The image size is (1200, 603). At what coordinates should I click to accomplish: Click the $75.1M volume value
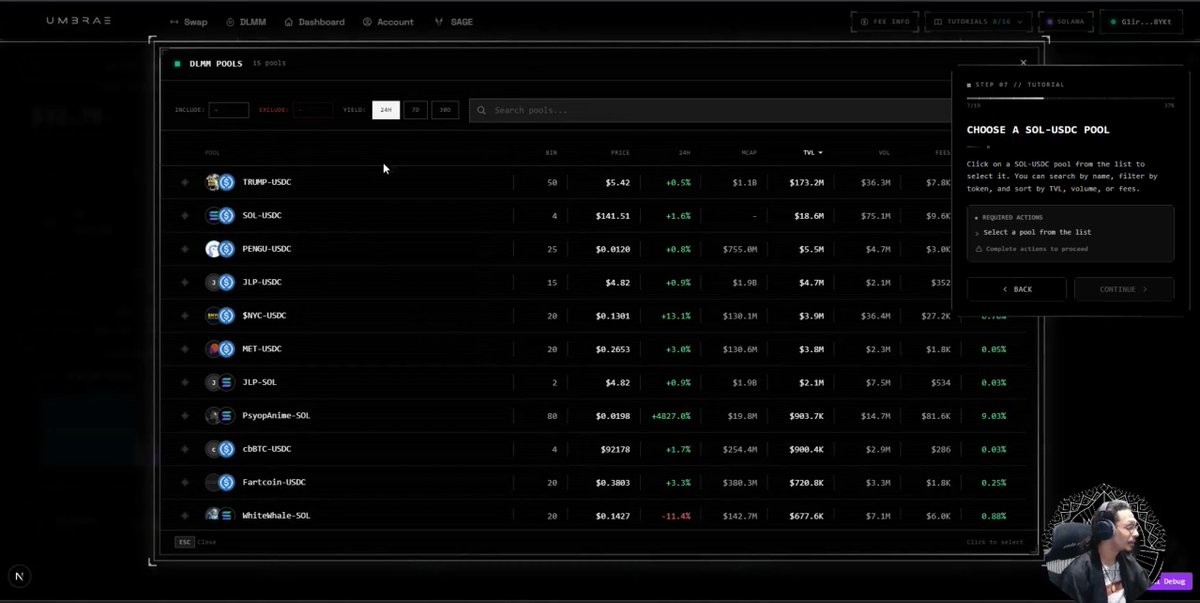click(x=875, y=215)
